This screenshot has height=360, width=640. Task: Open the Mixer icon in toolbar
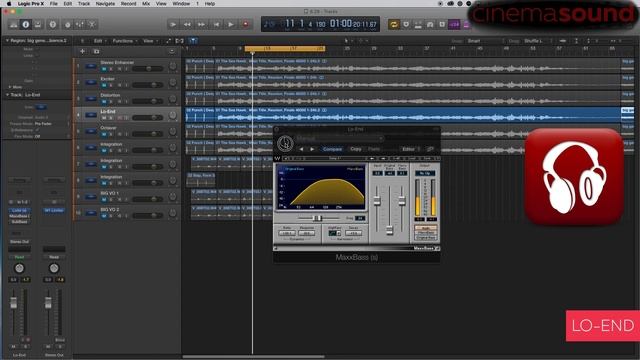[80, 24]
